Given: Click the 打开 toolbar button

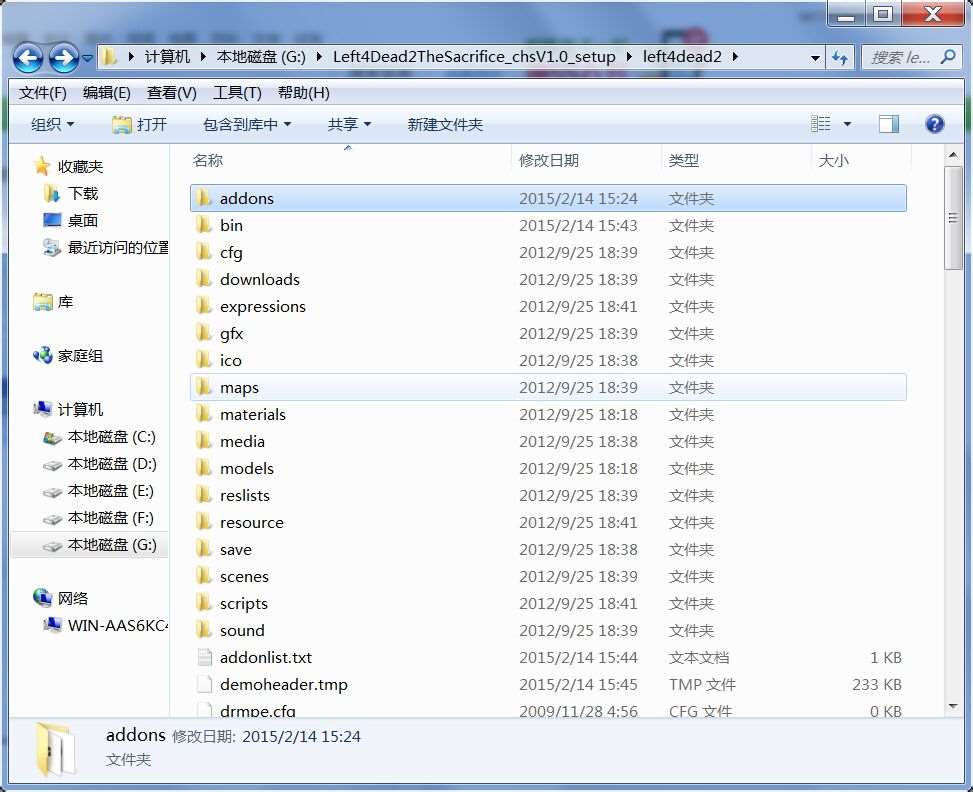Looking at the screenshot, I should point(140,124).
